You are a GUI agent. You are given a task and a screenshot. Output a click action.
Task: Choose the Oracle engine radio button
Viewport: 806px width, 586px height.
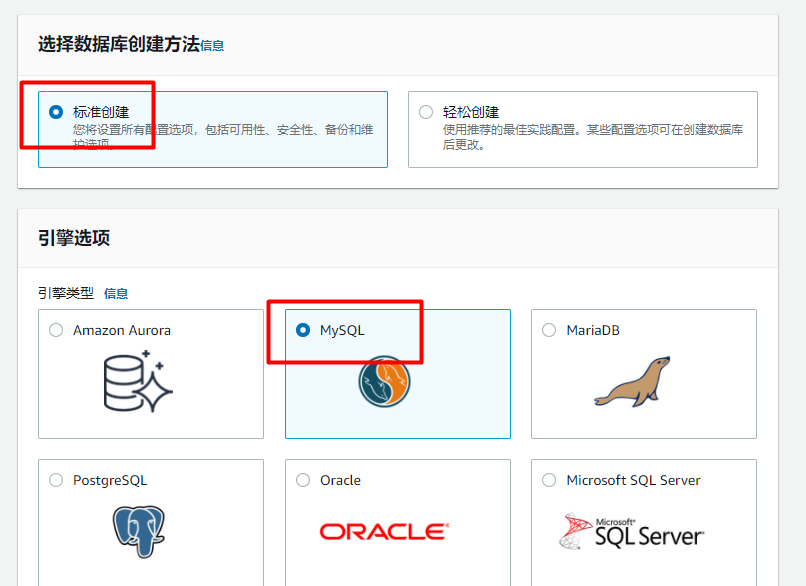(x=303, y=480)
